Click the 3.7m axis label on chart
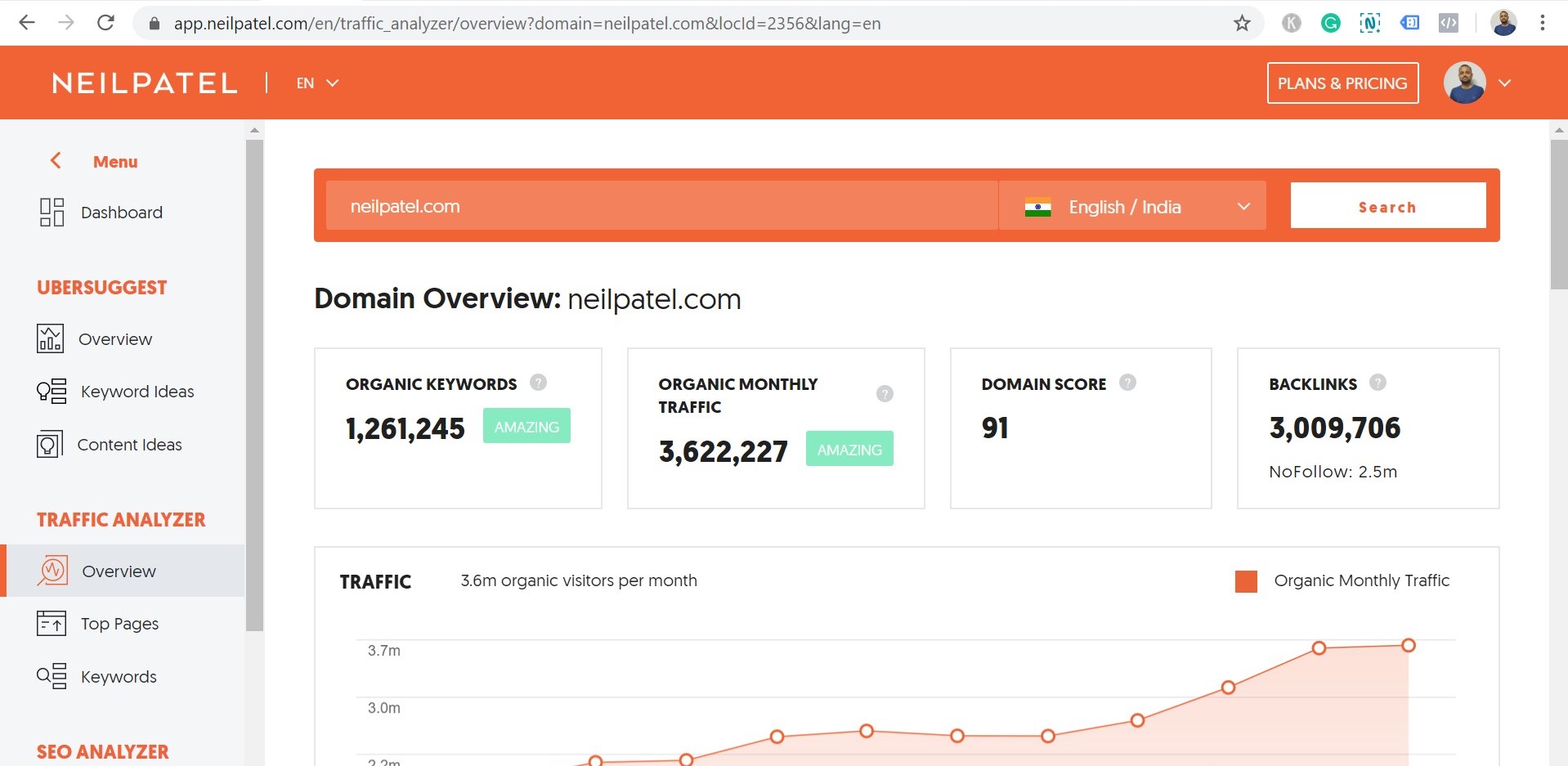The height and width of the screenshot is (766, 1568). [x=383, y=651]
